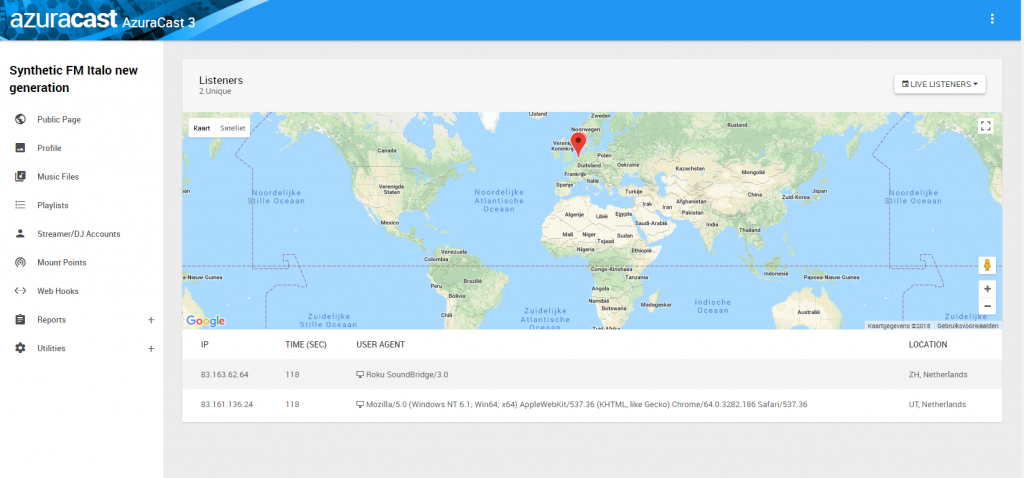Open Streamer/DJ Accounts in sidebar
This screenshot has height=478, width=1024.
click(78, 234)
